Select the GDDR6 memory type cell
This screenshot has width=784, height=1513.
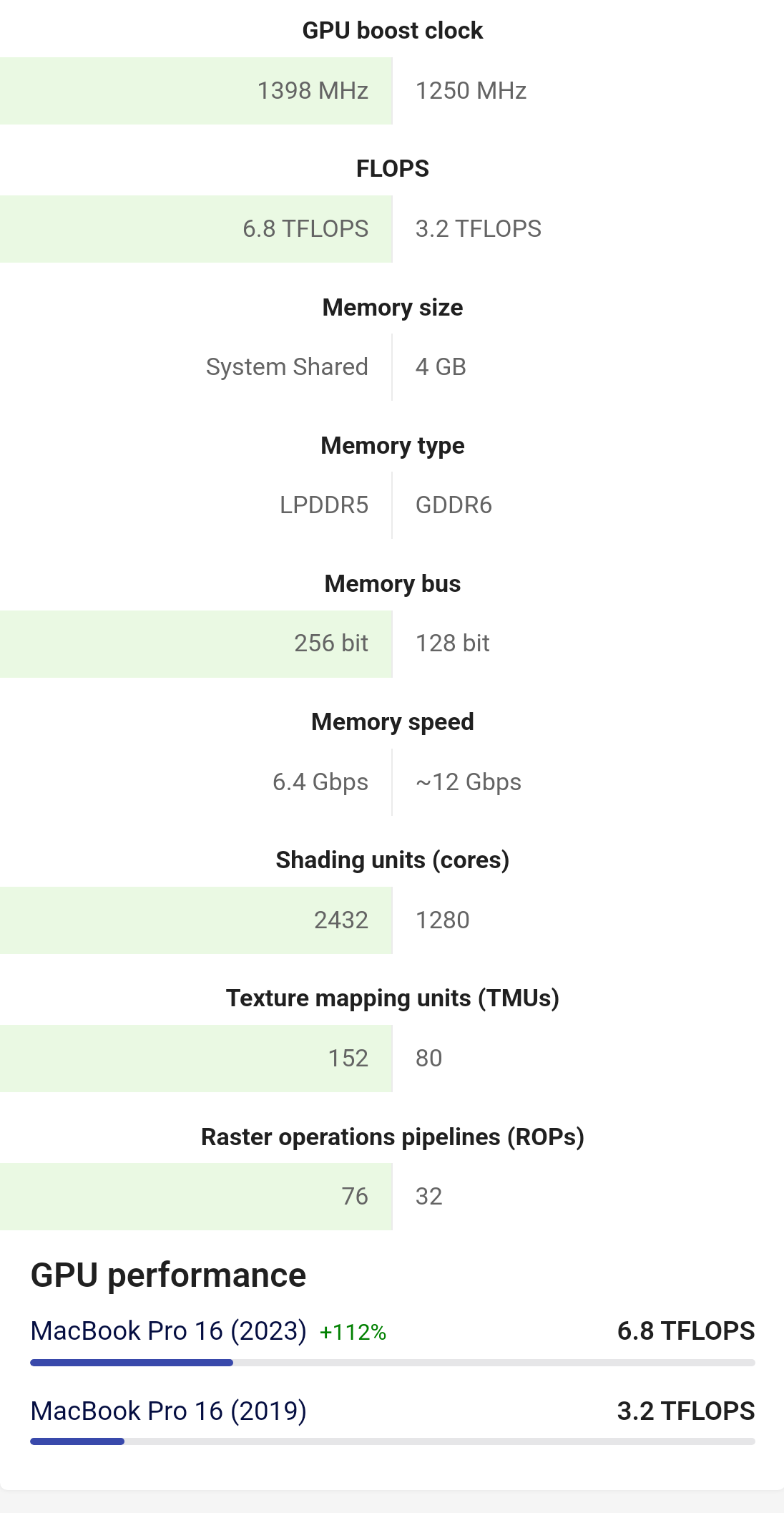coord(454,505)
